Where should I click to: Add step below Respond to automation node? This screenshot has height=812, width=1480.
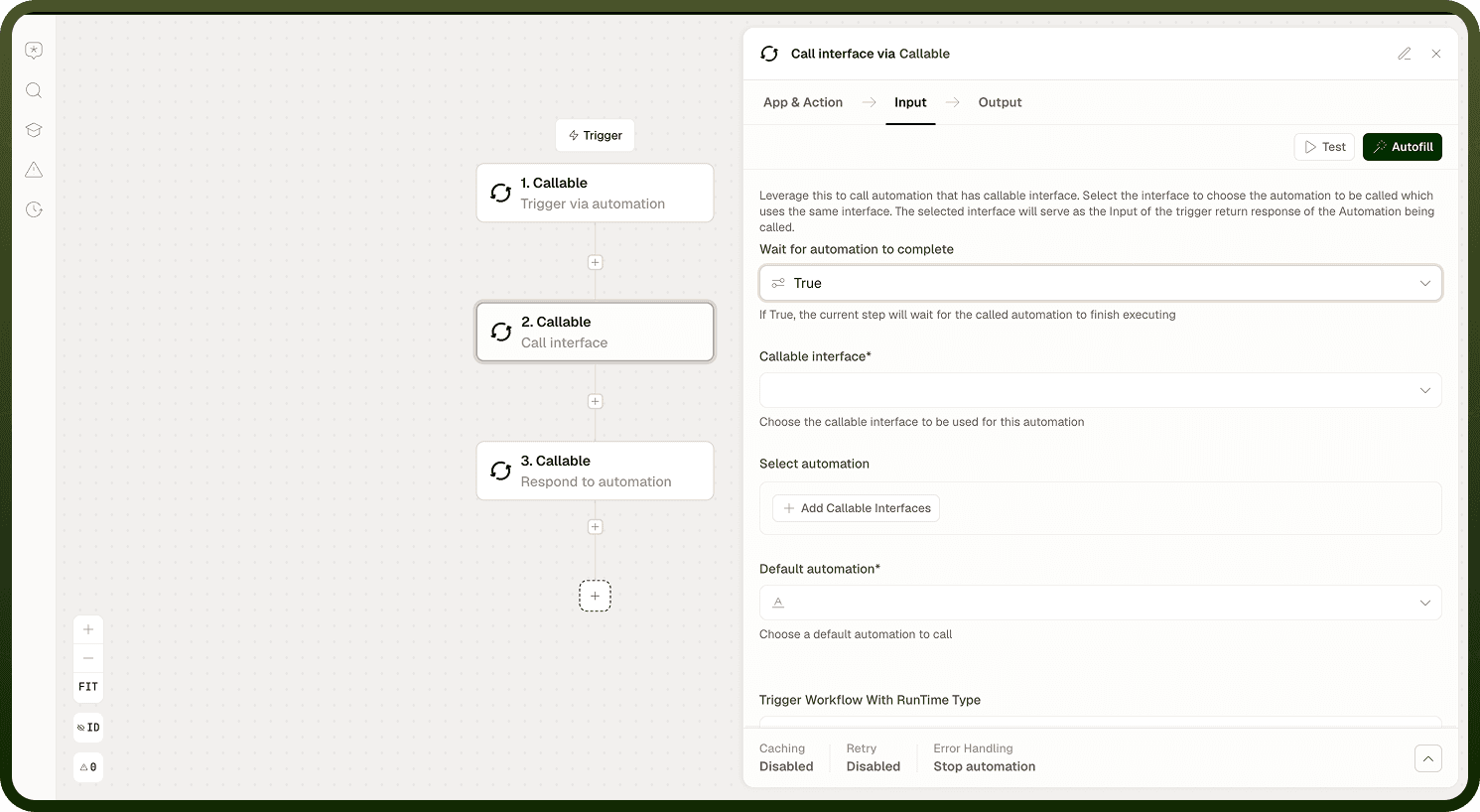coord(595,527)
